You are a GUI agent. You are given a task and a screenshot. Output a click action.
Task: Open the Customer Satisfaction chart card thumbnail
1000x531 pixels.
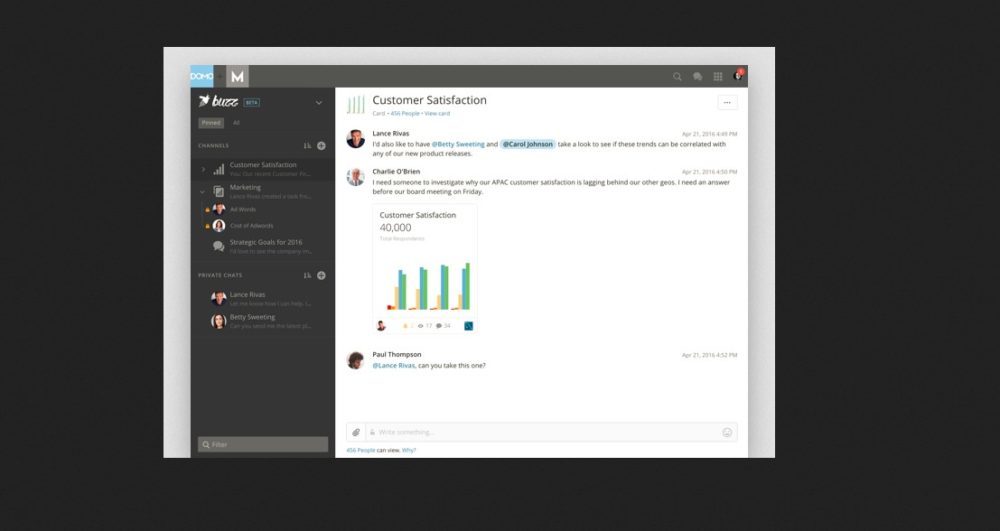click(x=425, y=268)
